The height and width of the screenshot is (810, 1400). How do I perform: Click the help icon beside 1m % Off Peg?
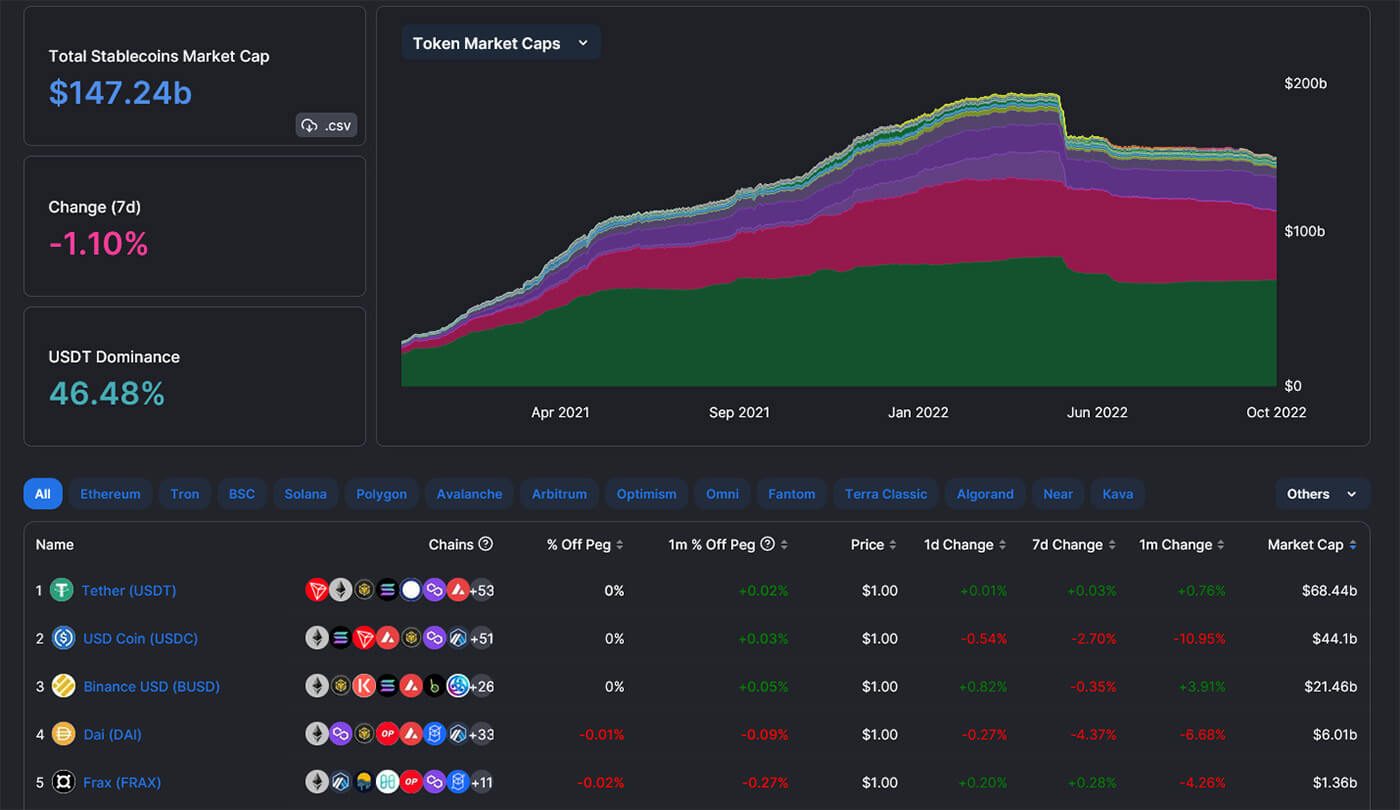(768, 544)
